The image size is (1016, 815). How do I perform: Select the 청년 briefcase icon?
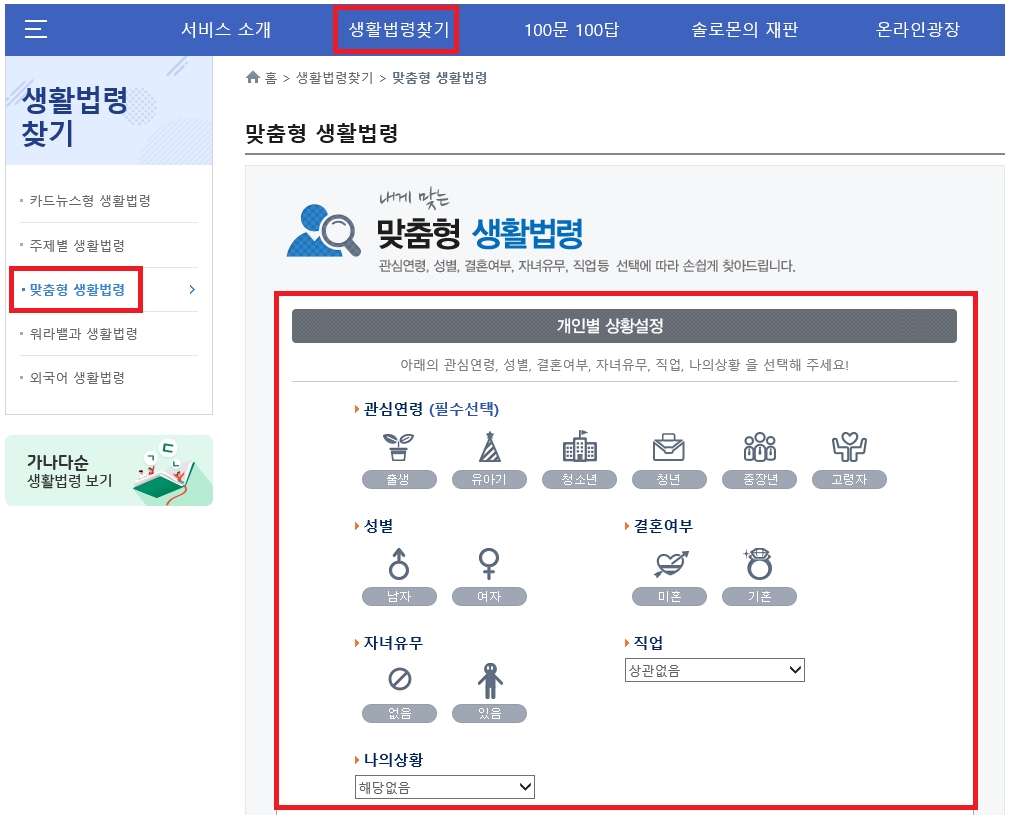pyautogui.click(x=668, y=447)
